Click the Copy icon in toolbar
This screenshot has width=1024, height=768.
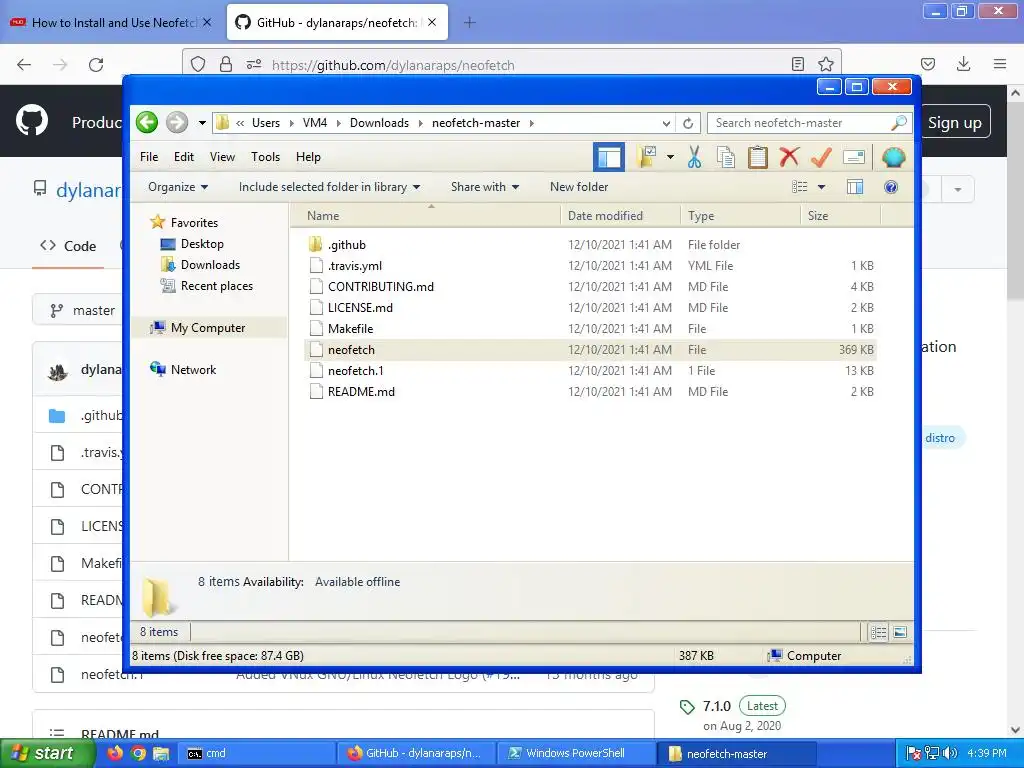(726, 157)
